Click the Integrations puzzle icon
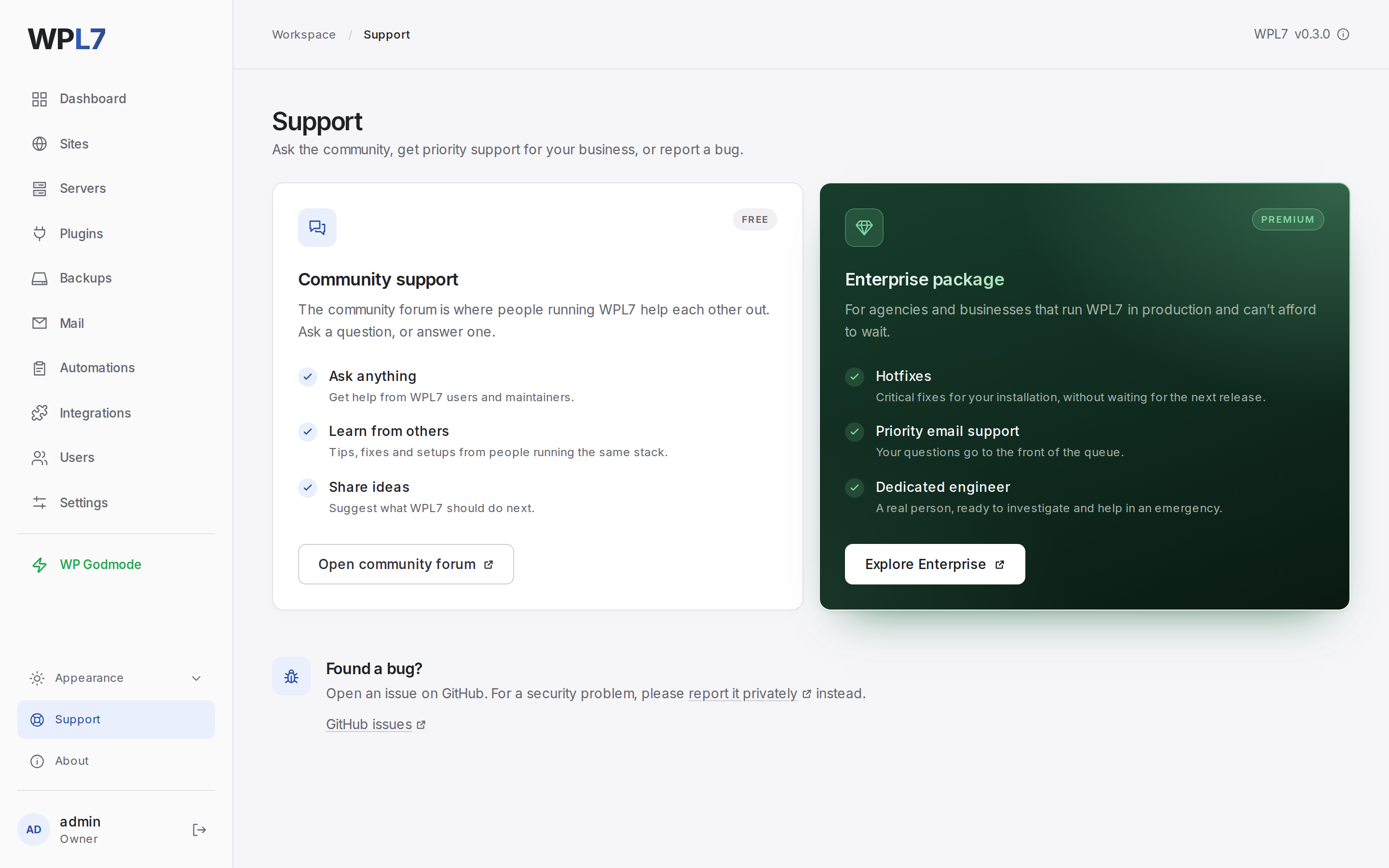The width and height of the screenshot is (1389, 868). pos(39,413)
